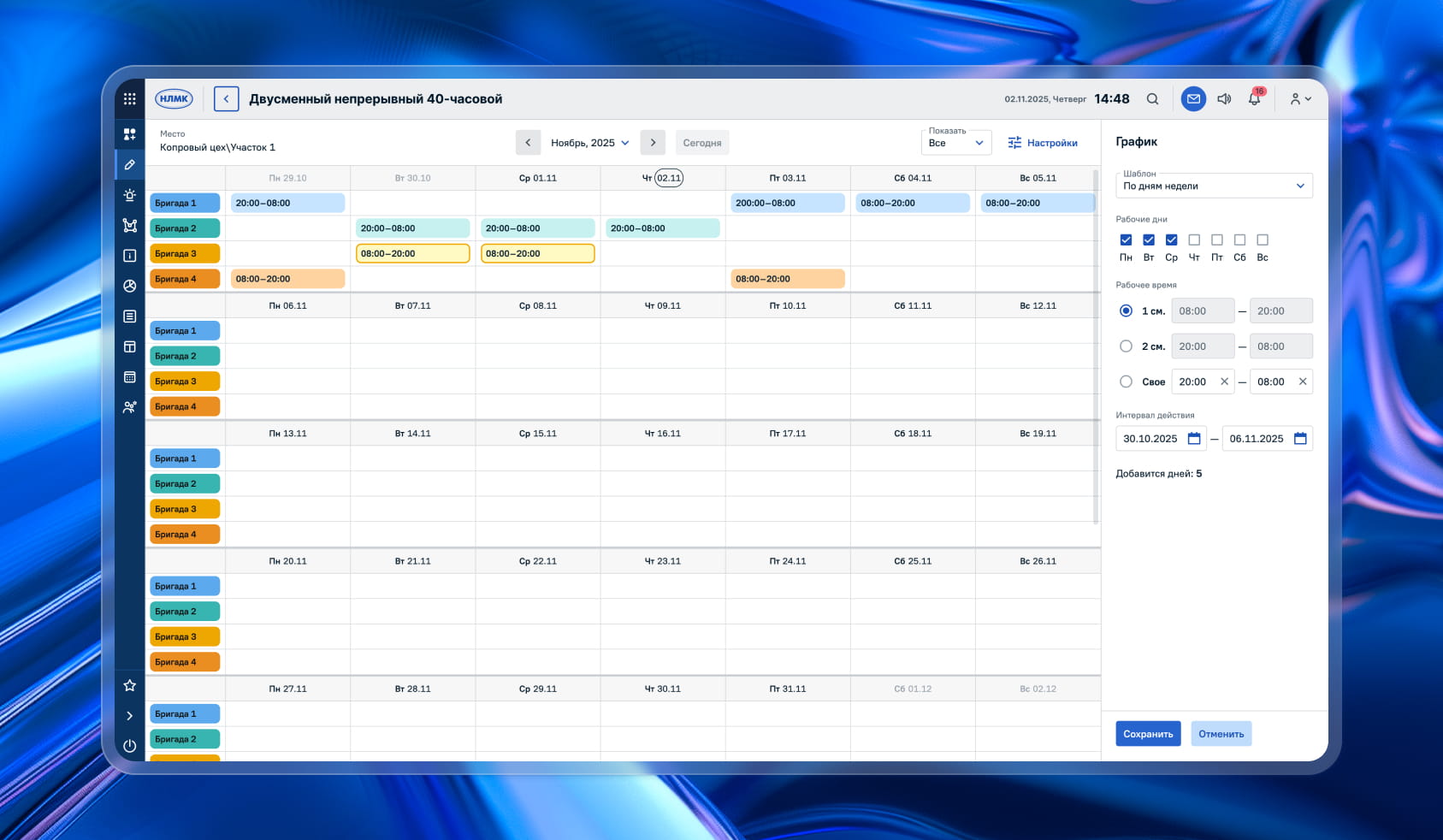Open the info square icon in sidebar
The height and width of the screenshot is (840, 1443).
[x=130, y=256]
